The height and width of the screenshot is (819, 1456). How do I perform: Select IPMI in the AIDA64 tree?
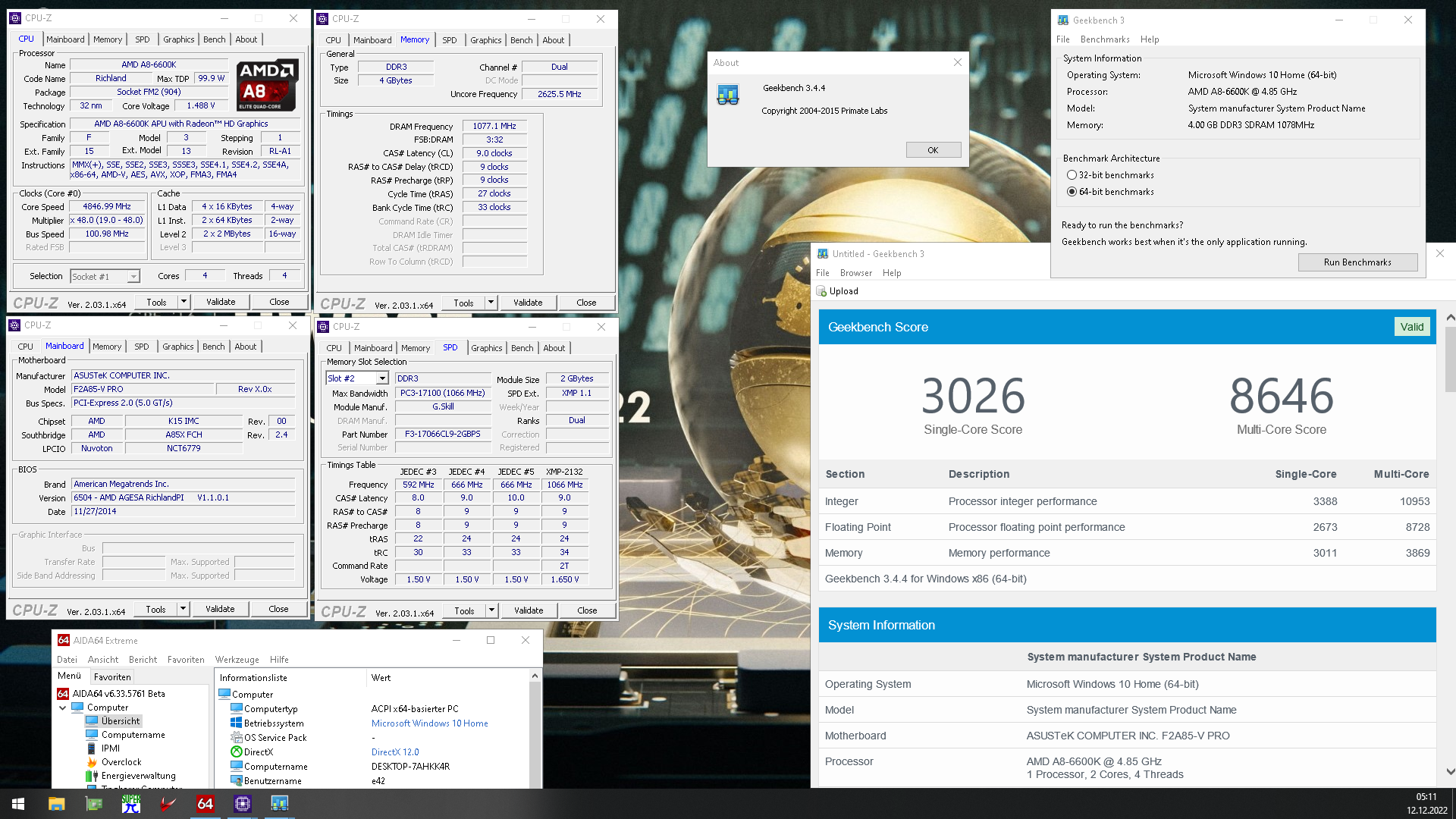tap(110, 748)
